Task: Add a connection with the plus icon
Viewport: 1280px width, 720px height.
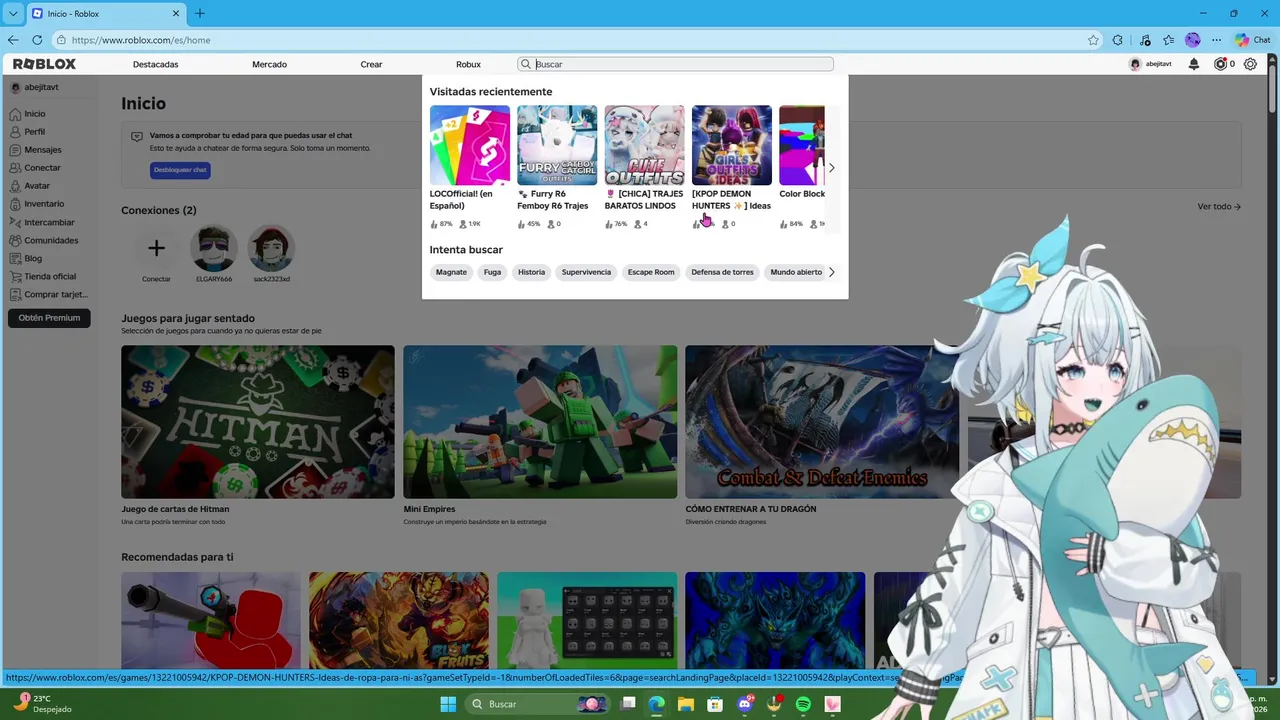Action: tap(156, 248)
